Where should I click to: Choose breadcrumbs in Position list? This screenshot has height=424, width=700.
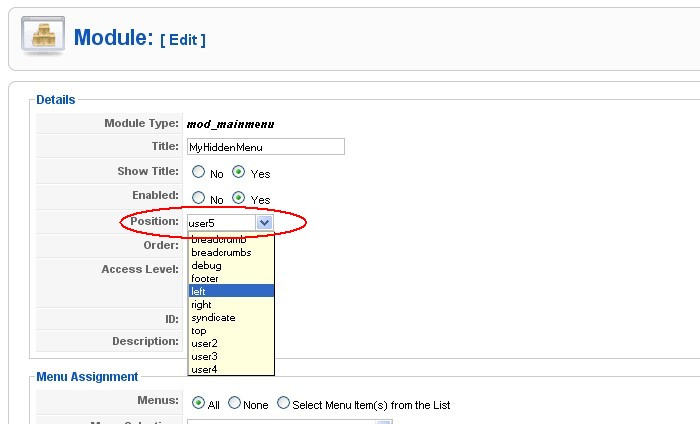coord(231,253)
